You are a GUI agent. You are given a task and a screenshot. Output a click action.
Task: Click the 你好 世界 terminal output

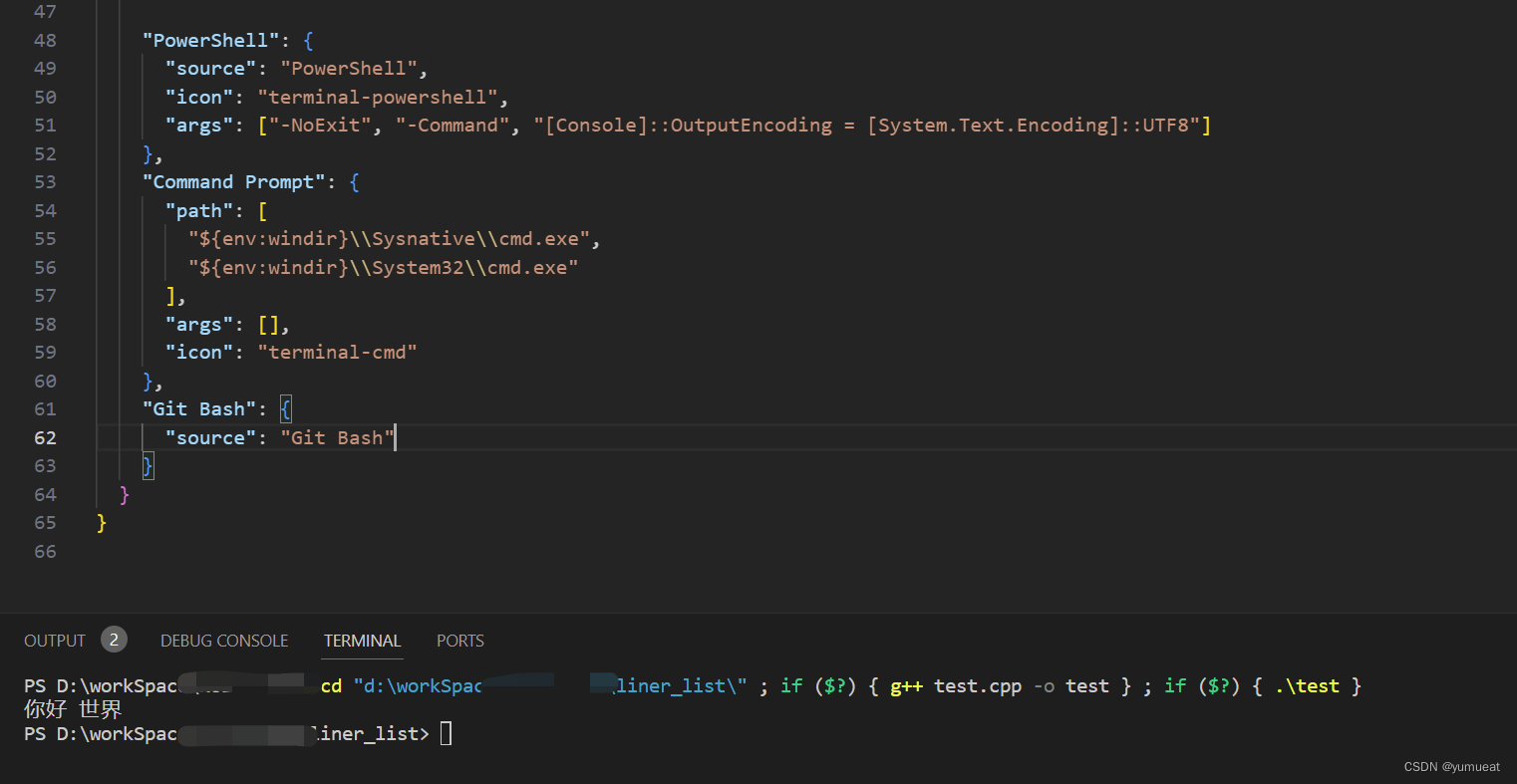click(x=73, y=710)
